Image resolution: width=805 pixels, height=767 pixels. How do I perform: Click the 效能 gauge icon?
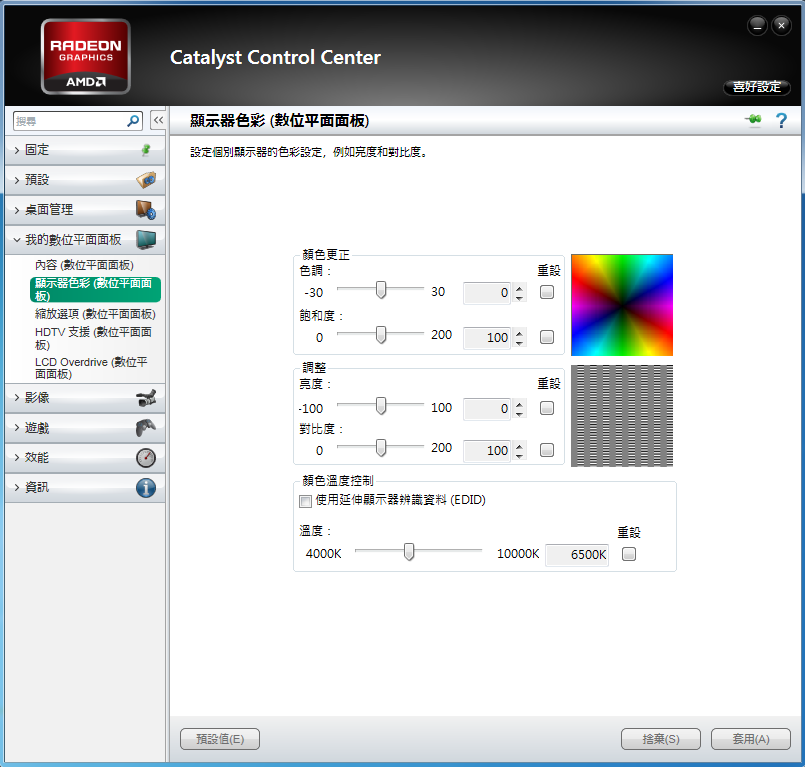tap(146, 457)
